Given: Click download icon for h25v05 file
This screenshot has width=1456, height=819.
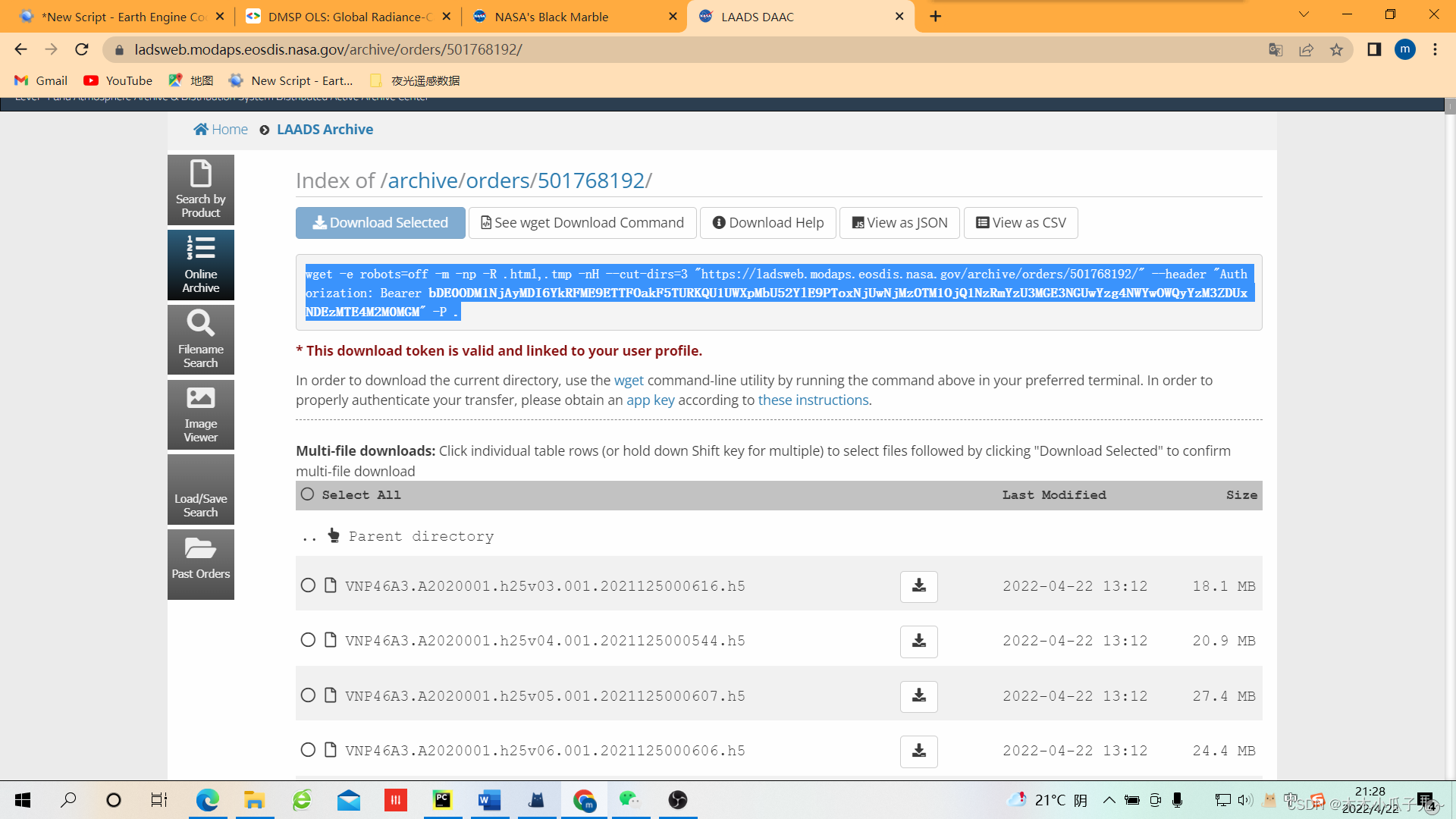Looking at the screenshot, I should 918,696.
